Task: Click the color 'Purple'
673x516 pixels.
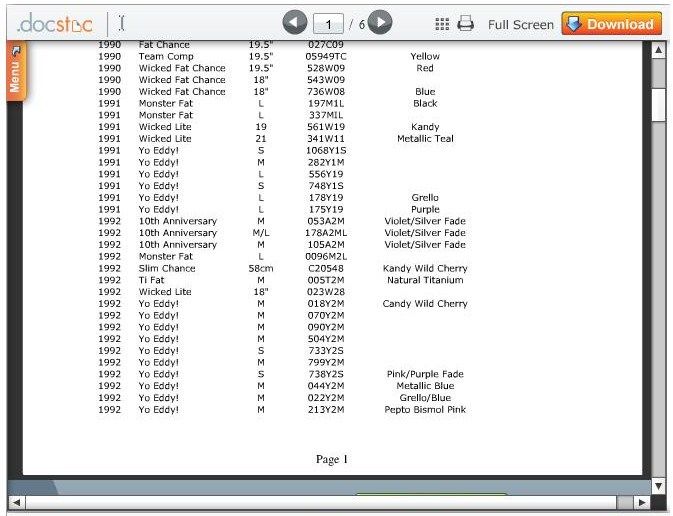Action: 425,209
